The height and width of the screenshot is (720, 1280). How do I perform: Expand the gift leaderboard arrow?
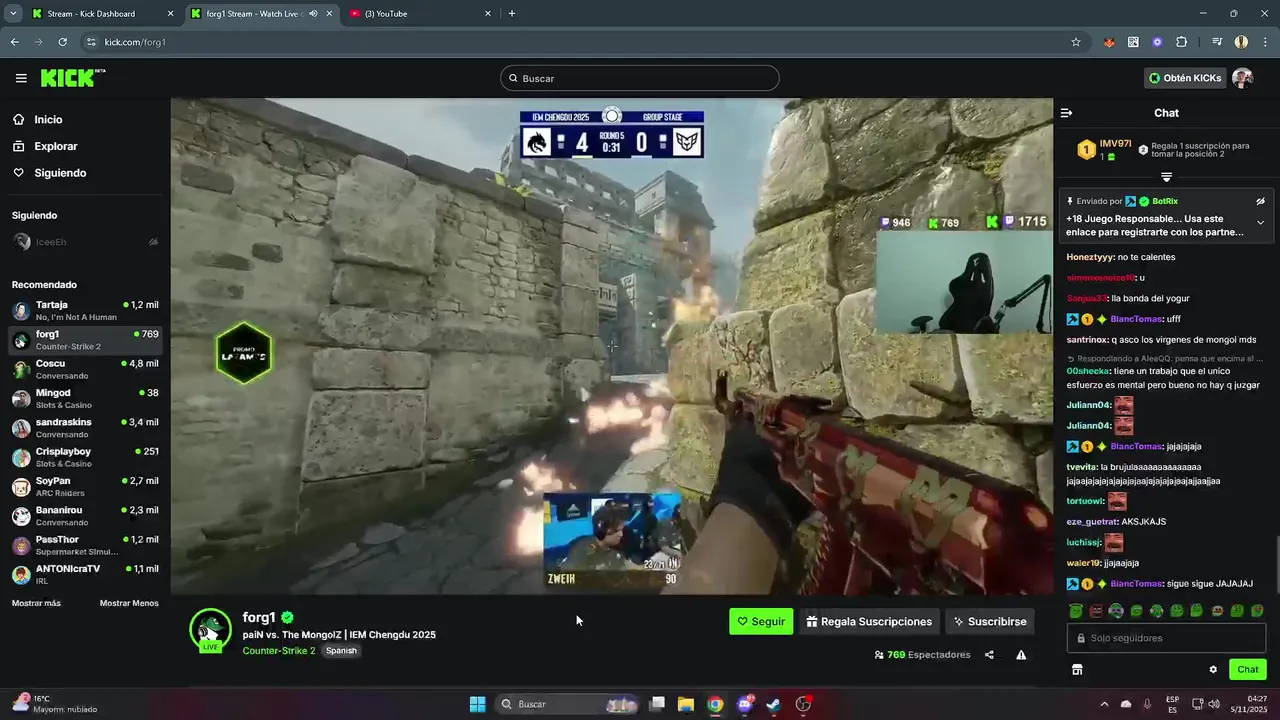1166,177
